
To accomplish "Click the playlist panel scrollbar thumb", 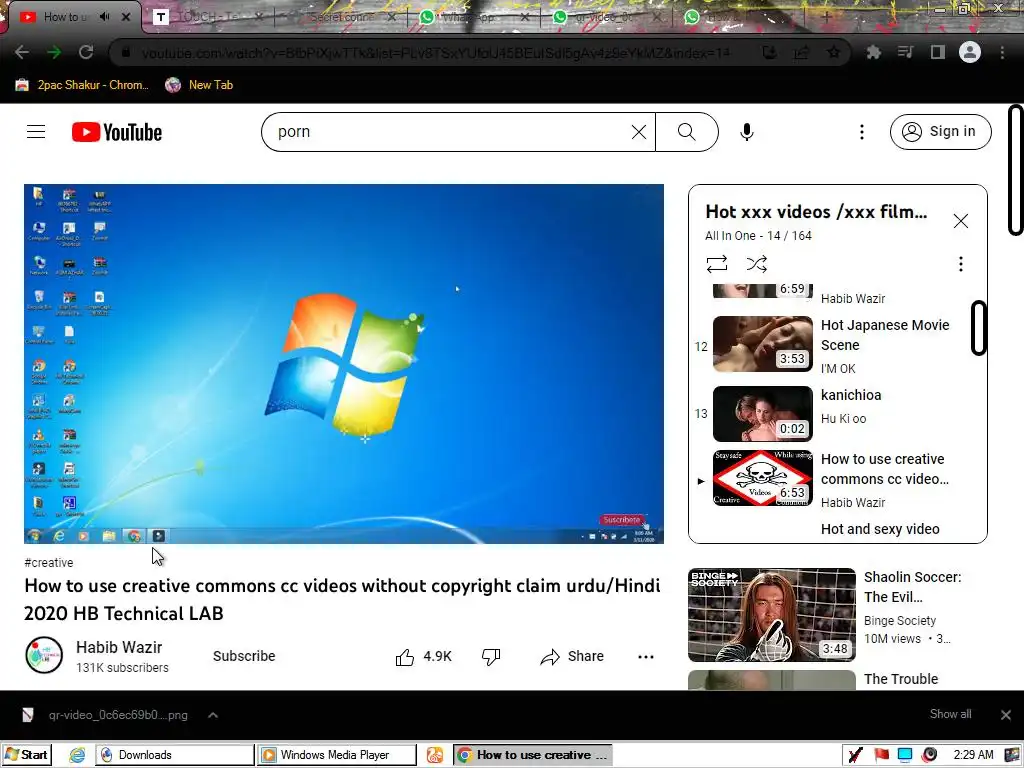I will pos(978,328).
